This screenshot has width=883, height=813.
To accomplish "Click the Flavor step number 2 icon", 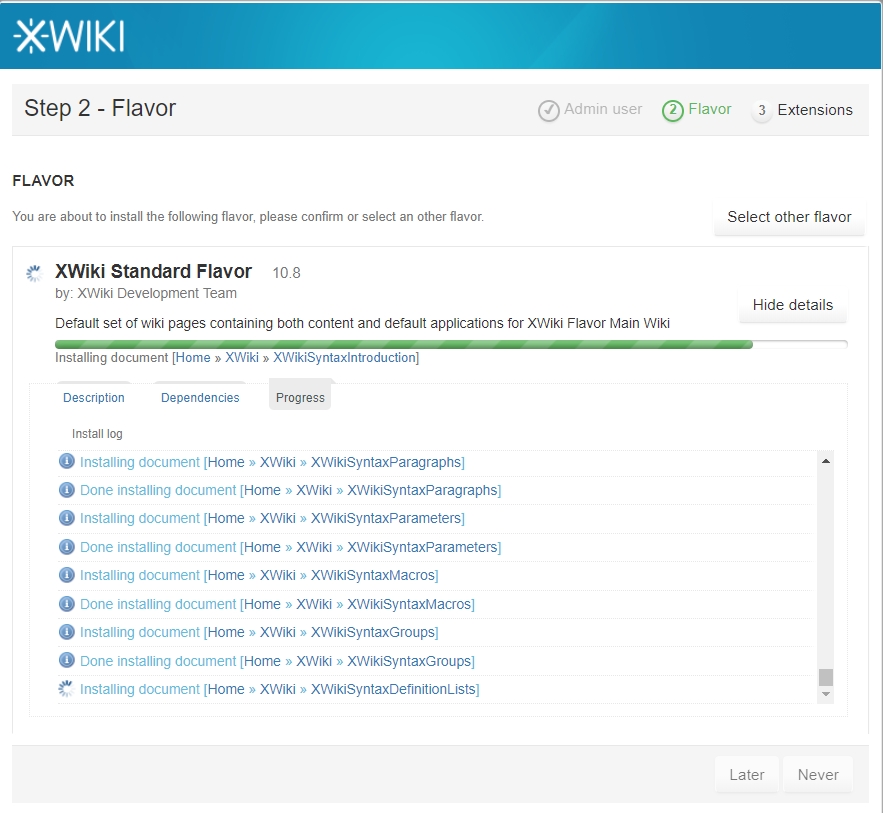I will (672, 110).
